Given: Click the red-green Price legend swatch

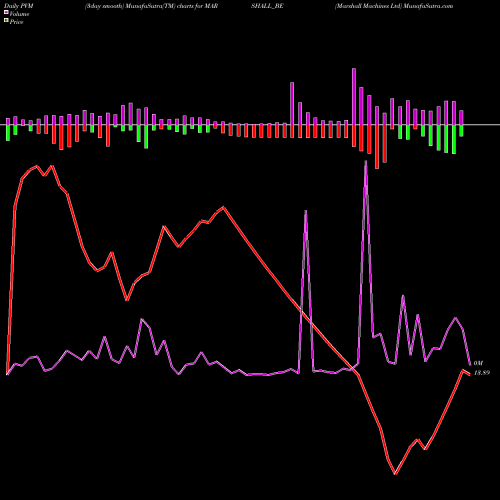Looking at the screenshot, I should pos(6,21).
